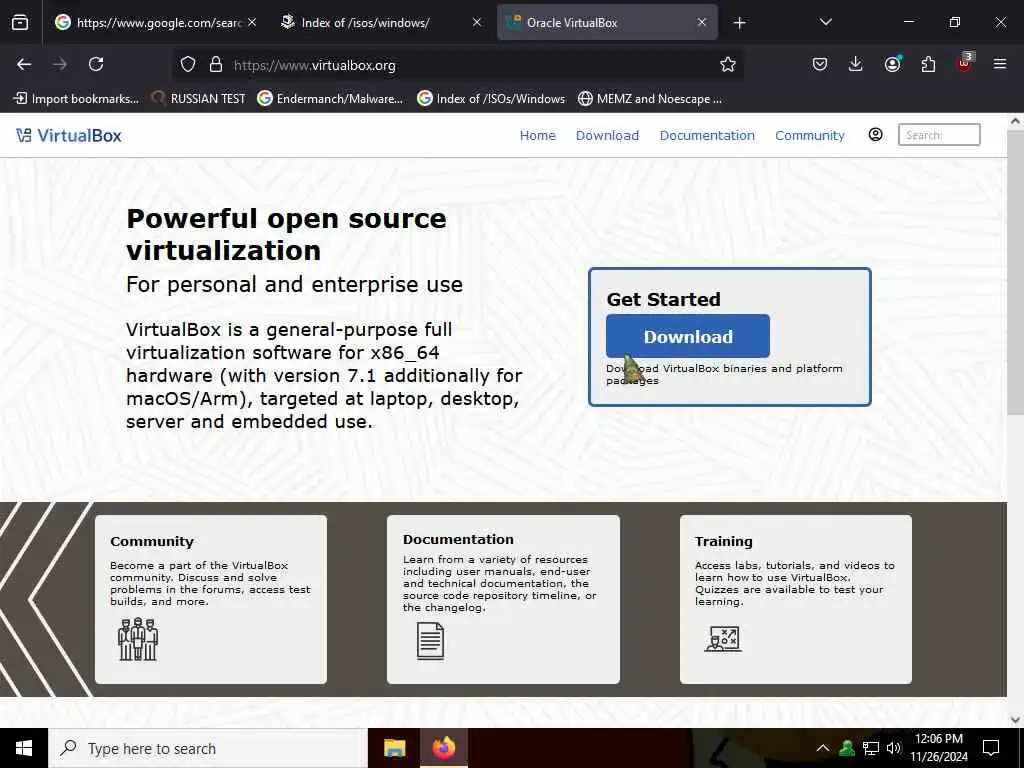
Task: Open Index of /ISOs/Windows bookmark
Action: tap(490, 99)
